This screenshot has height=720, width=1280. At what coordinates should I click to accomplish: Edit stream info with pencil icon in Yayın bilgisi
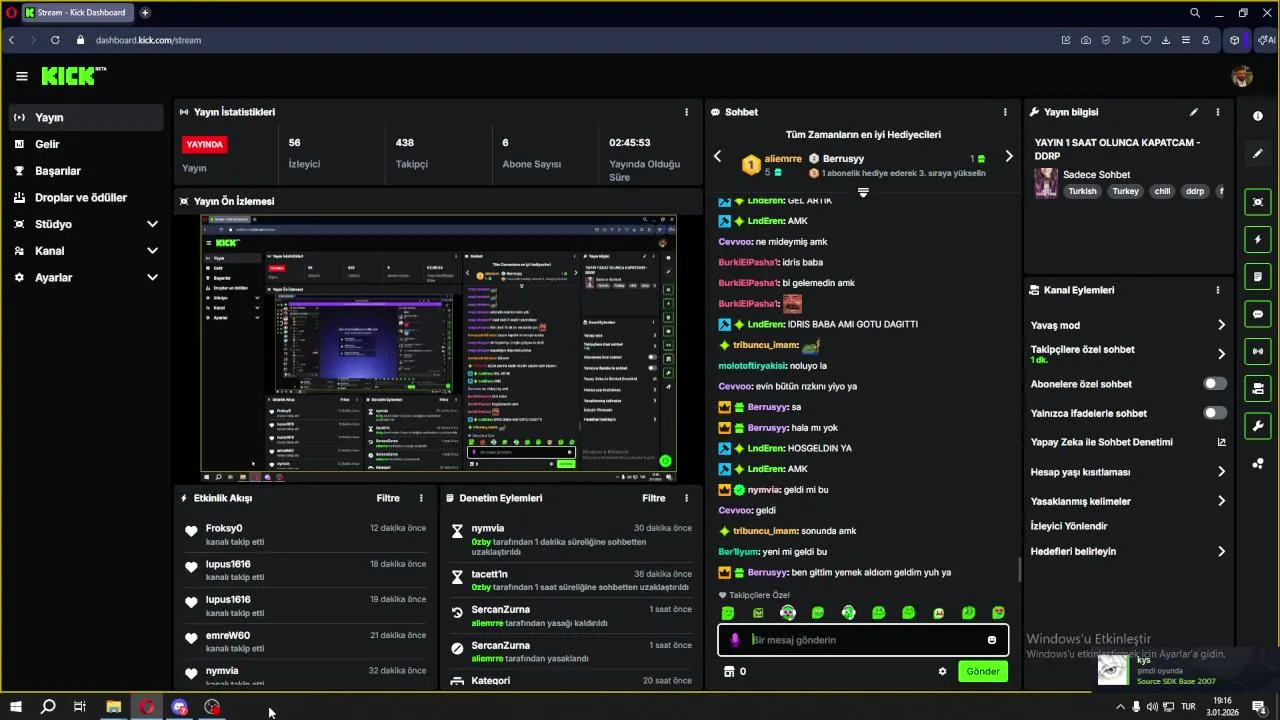[1193, 112]
